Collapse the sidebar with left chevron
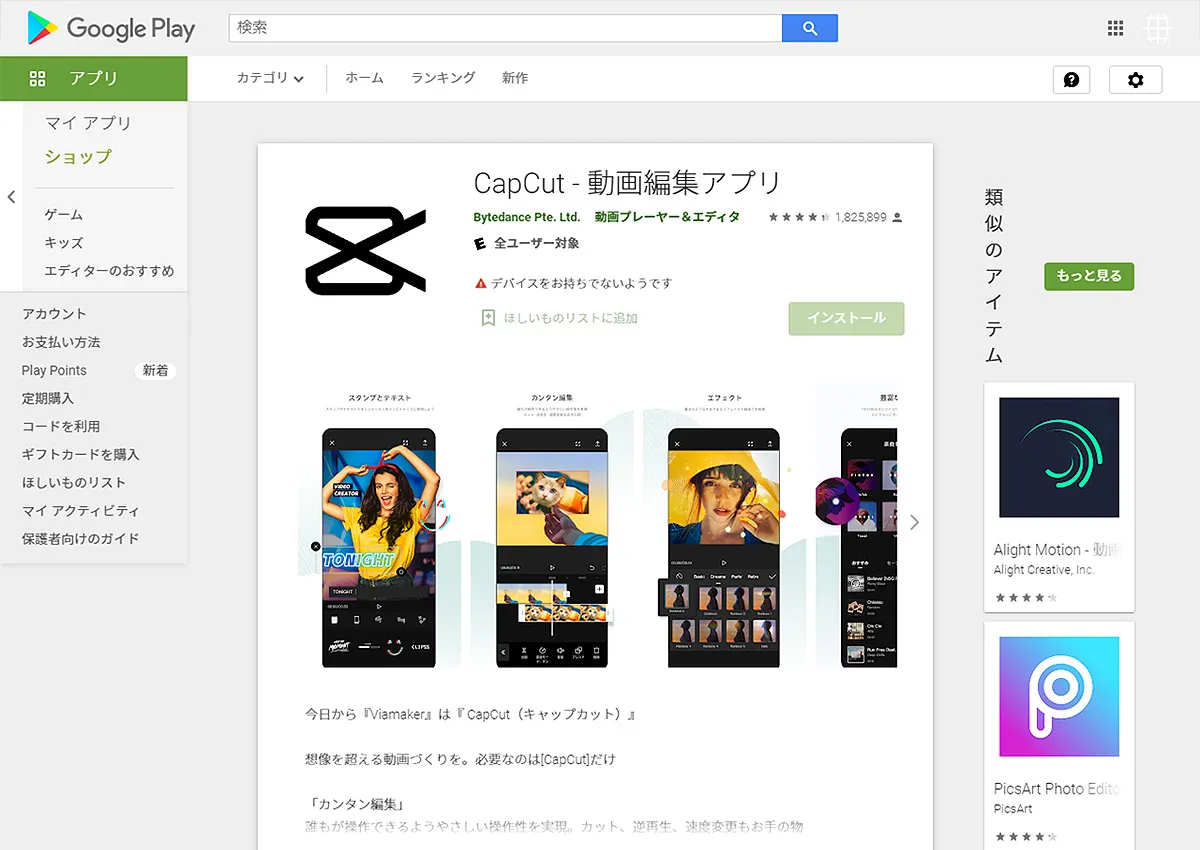 click(11, 197)
